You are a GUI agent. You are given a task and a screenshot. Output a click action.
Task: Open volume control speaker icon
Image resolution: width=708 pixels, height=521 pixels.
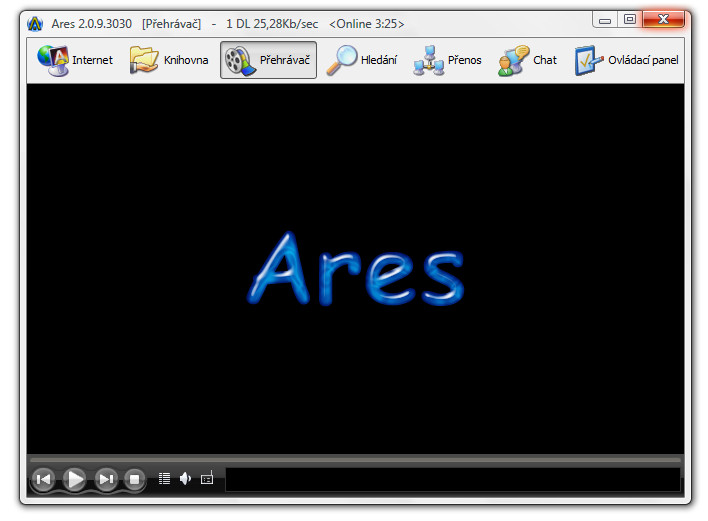point(186,479)
